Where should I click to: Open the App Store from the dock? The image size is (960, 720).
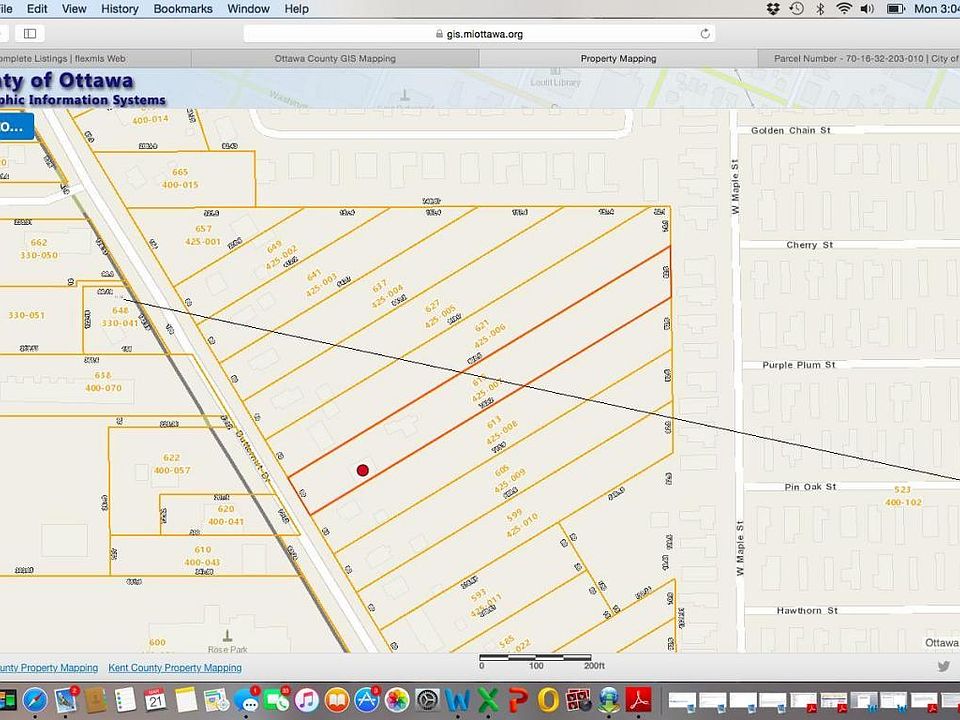point(367,700)
